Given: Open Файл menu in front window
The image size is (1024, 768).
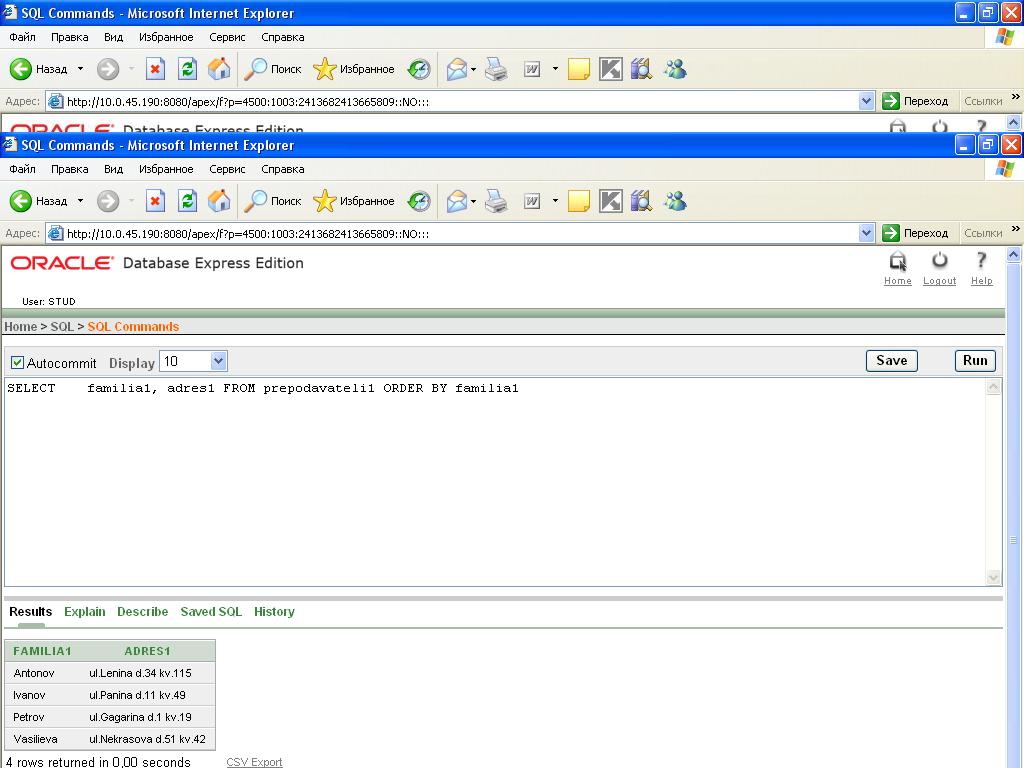Looking at the screenshot, I should tap(22, 169).
